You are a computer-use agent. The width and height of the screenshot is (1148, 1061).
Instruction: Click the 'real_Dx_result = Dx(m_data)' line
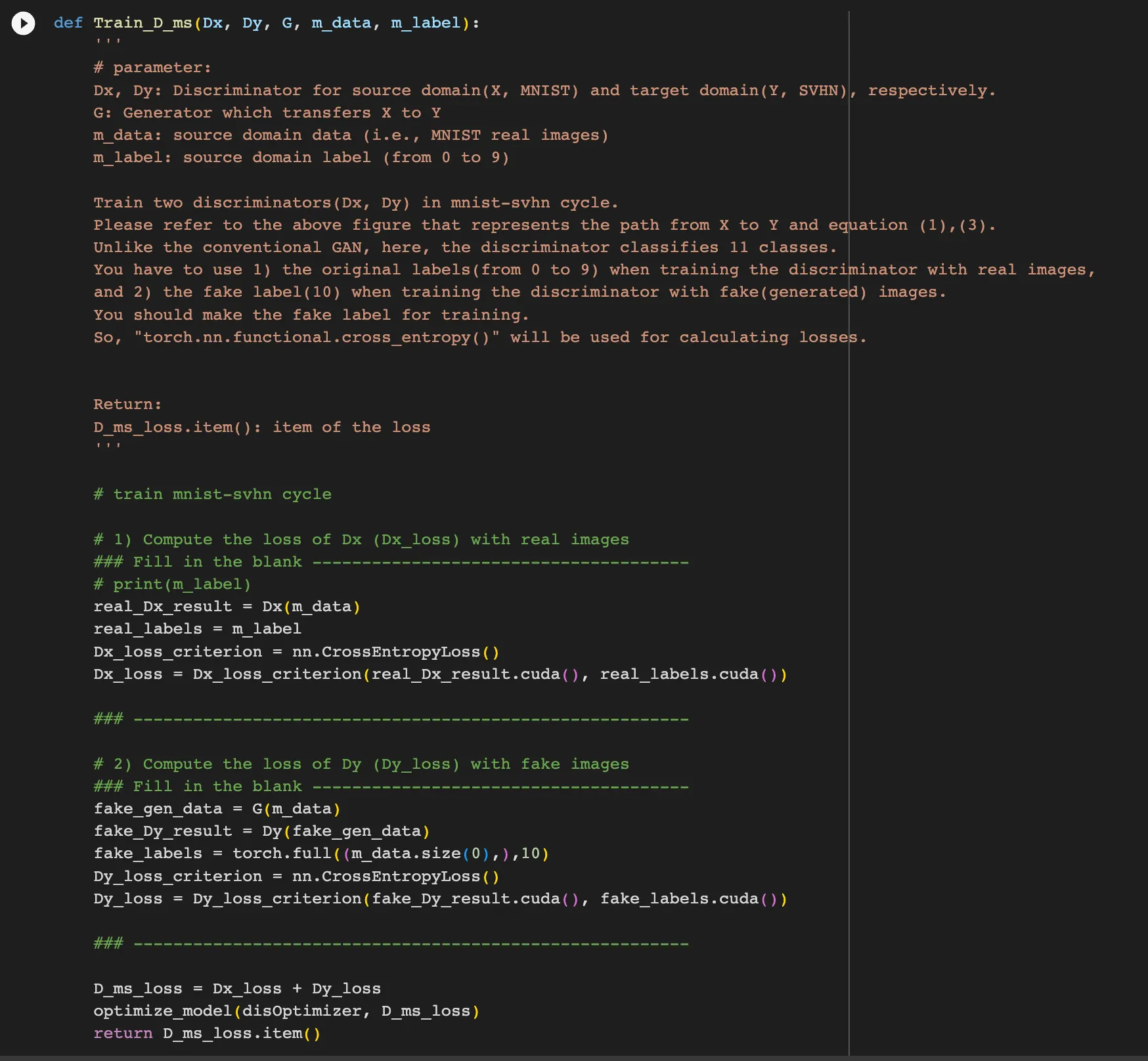click(227, 607)
